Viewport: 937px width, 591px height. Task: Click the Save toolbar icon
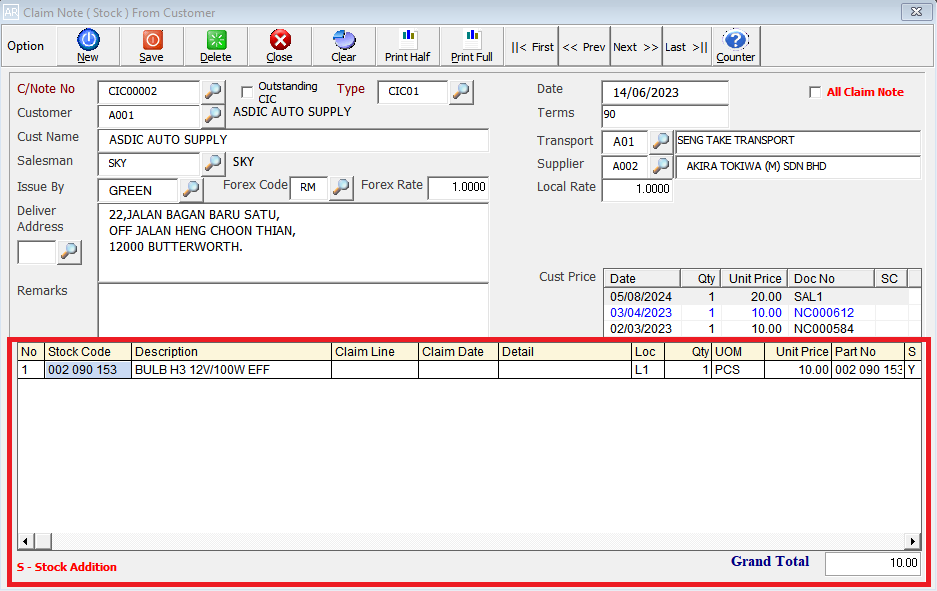(152, 45)
